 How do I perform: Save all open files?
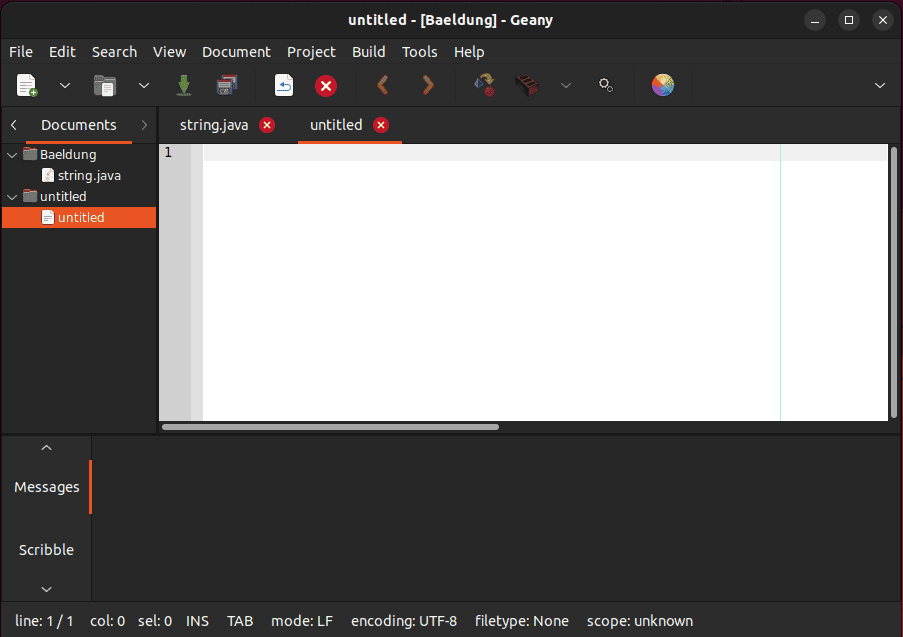pyautogui.click(x=227, y=86)
